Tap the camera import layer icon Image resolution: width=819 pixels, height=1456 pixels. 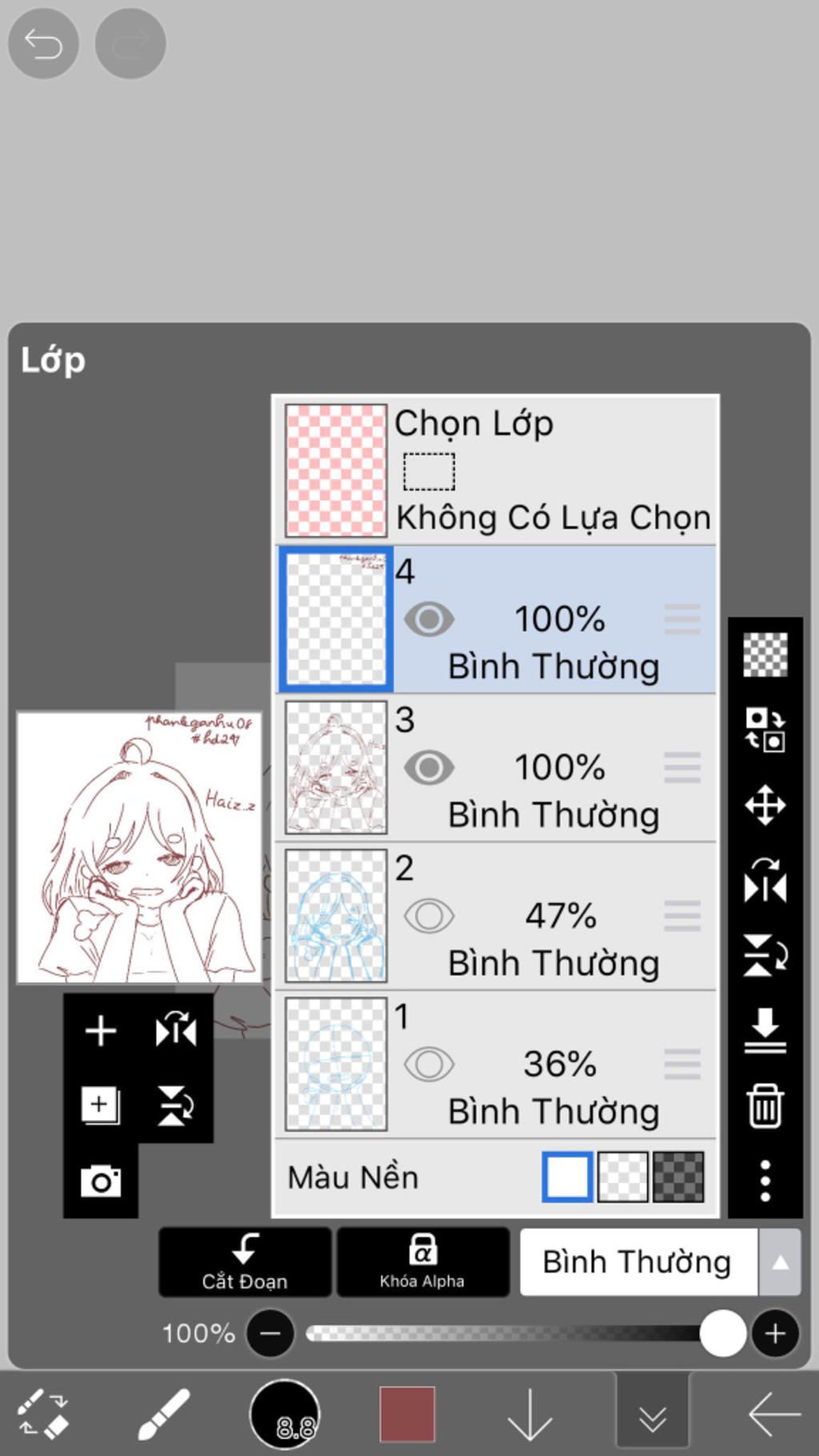[x=101, y=1181]
